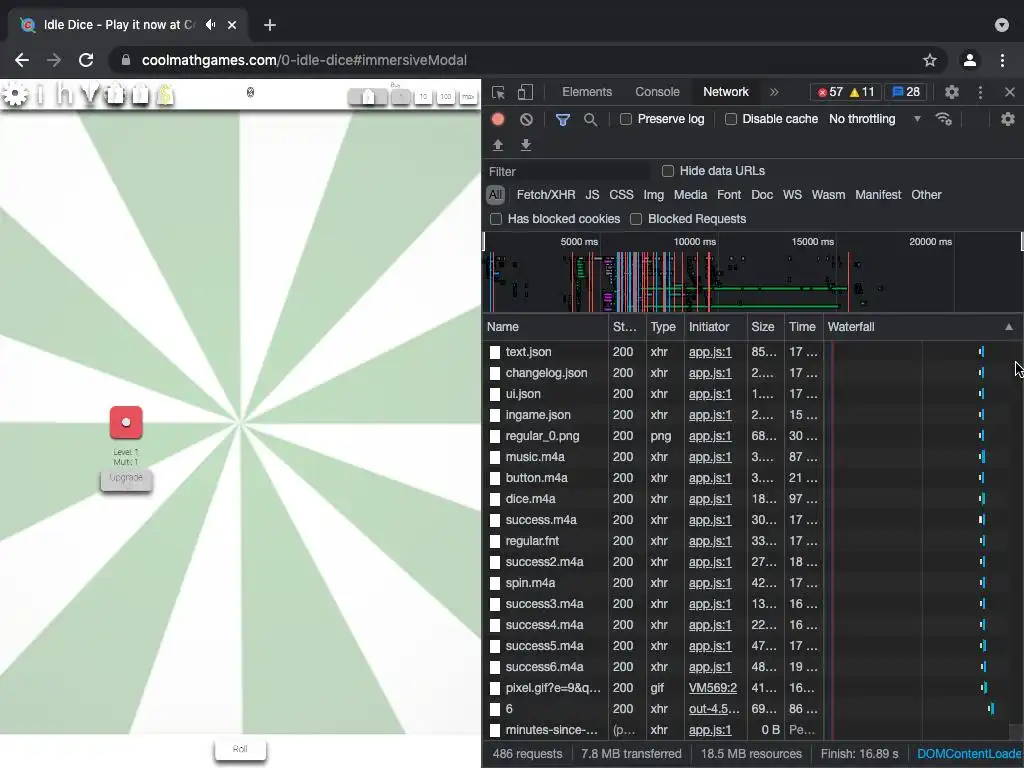Click in the Filter text field

(567, 171)
